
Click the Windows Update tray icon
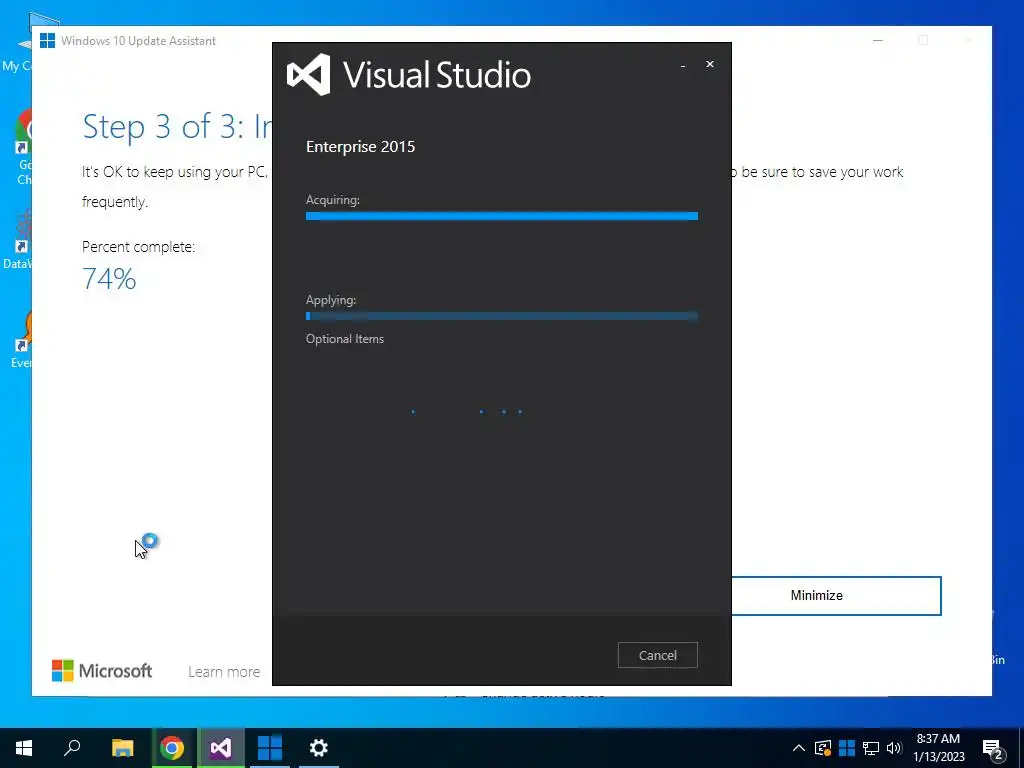tap(847, 748)
